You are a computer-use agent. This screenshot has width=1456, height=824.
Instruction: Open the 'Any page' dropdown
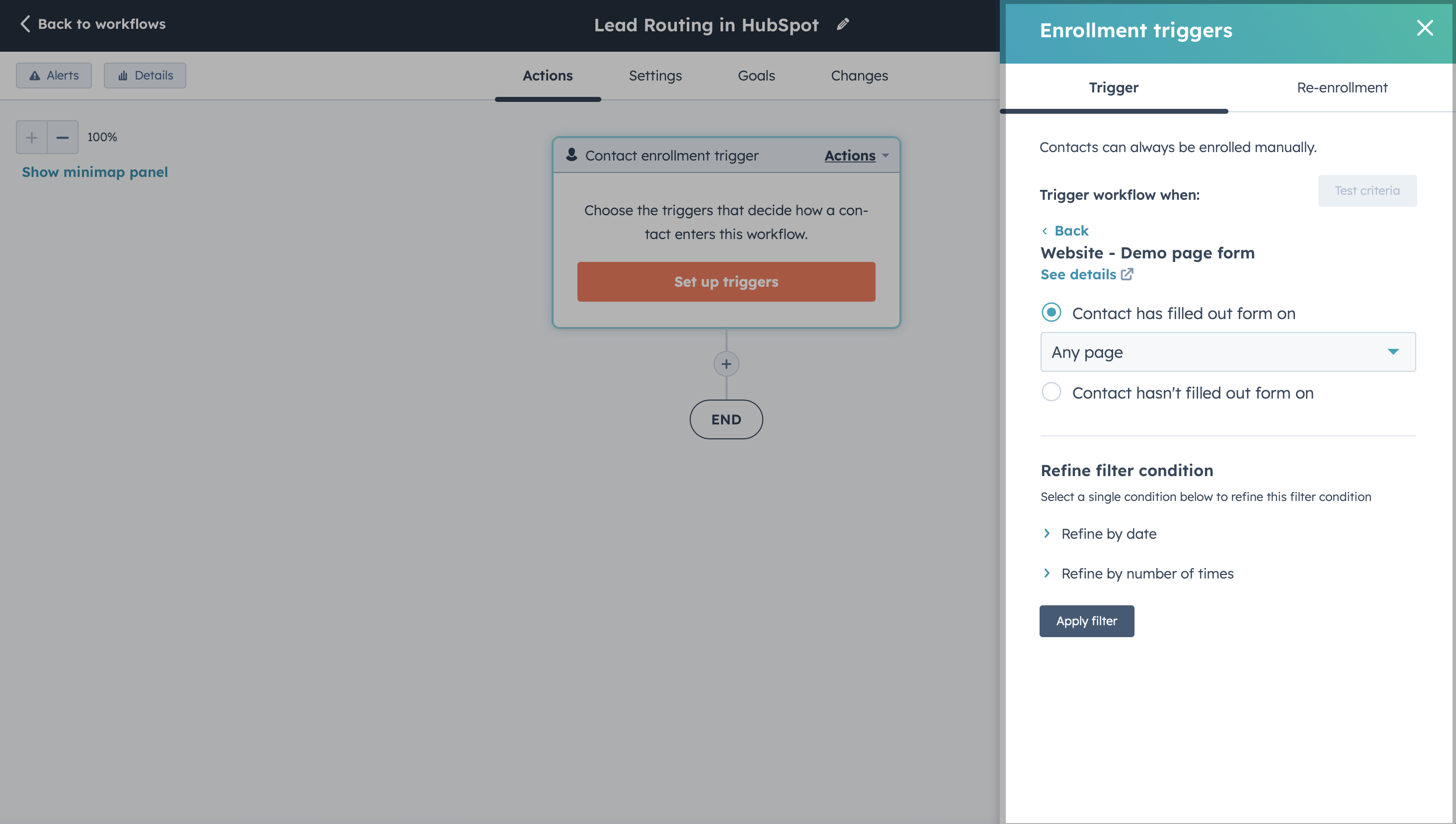pos(1227,352)
